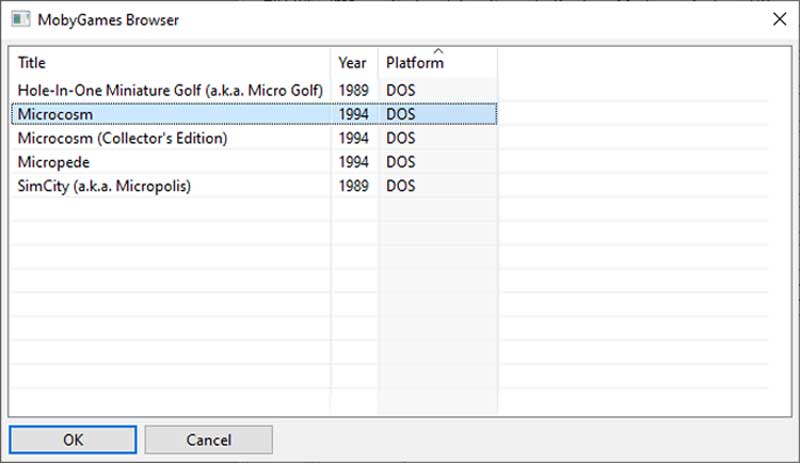Click the DOS cell in highlighted Microcosm row

click(401, 114)
